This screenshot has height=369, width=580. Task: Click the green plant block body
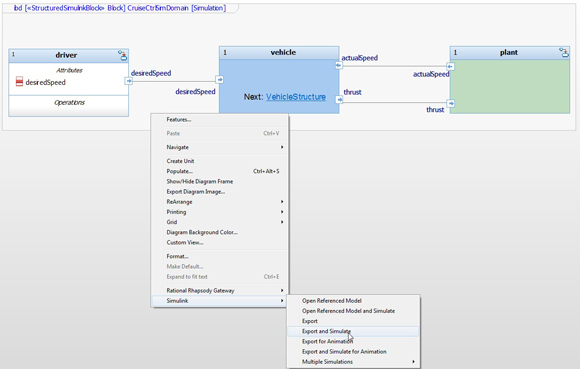coord(510,86)
